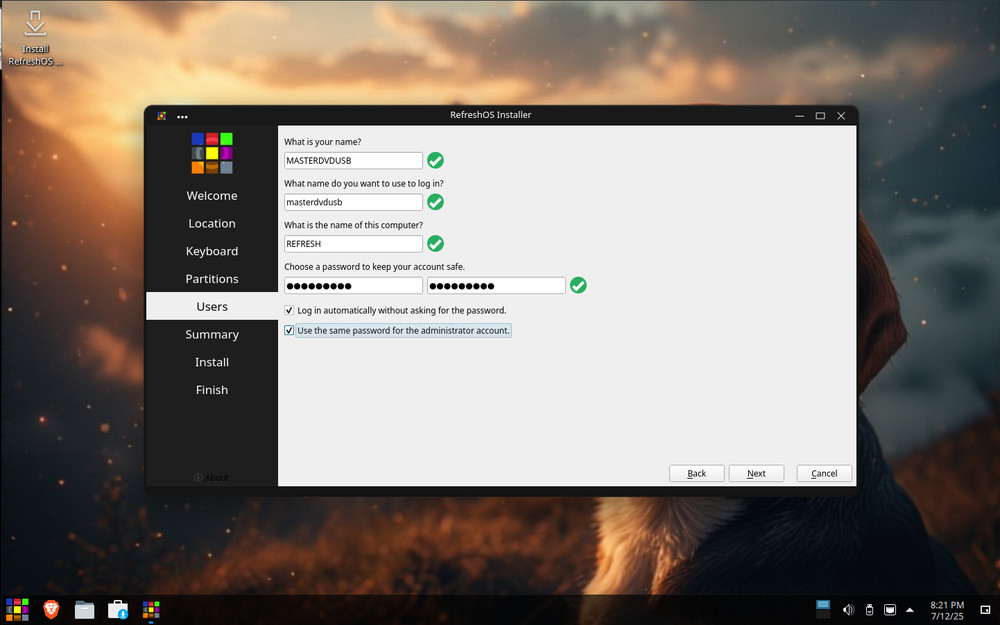This screenshot has width=1000, height=625.
Task: Go to the Keyboard step
Action: coord(212,251)
